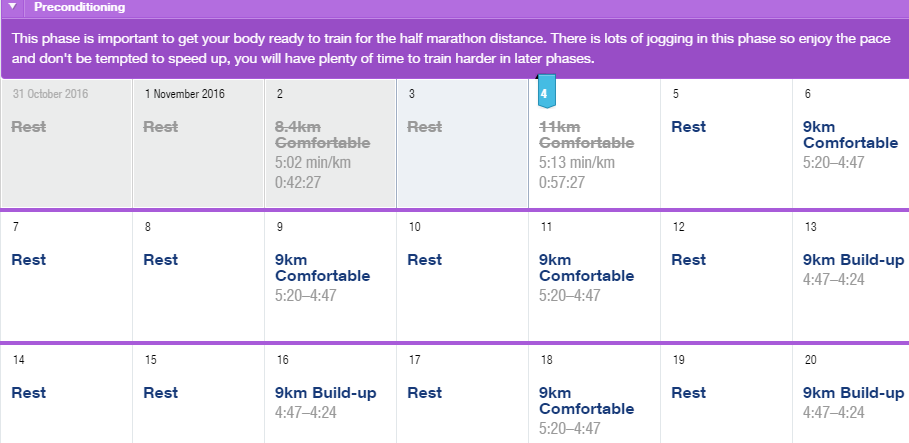Select Rest on 31 October 2016

[x=28, y=127]
